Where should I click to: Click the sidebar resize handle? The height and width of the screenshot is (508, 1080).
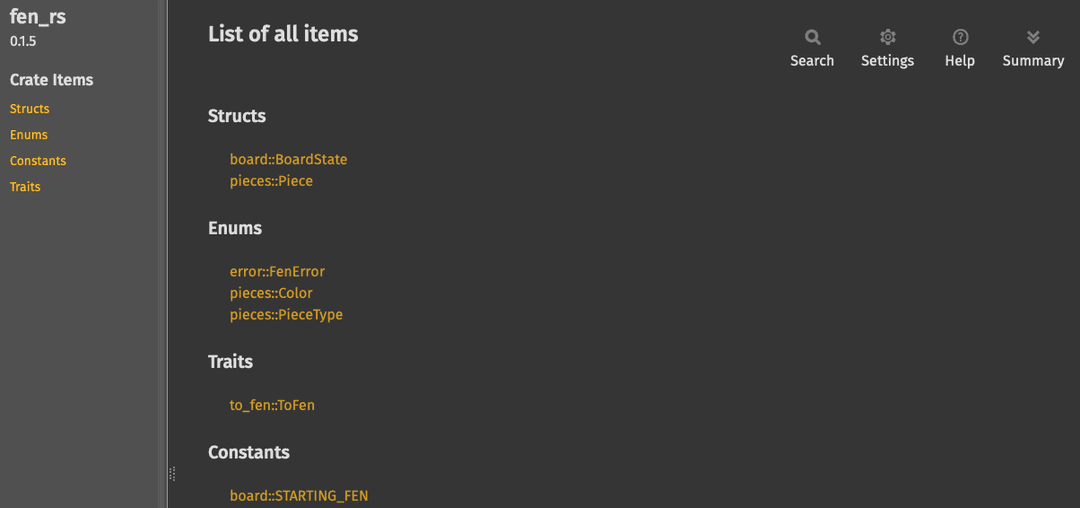point(171,473)
